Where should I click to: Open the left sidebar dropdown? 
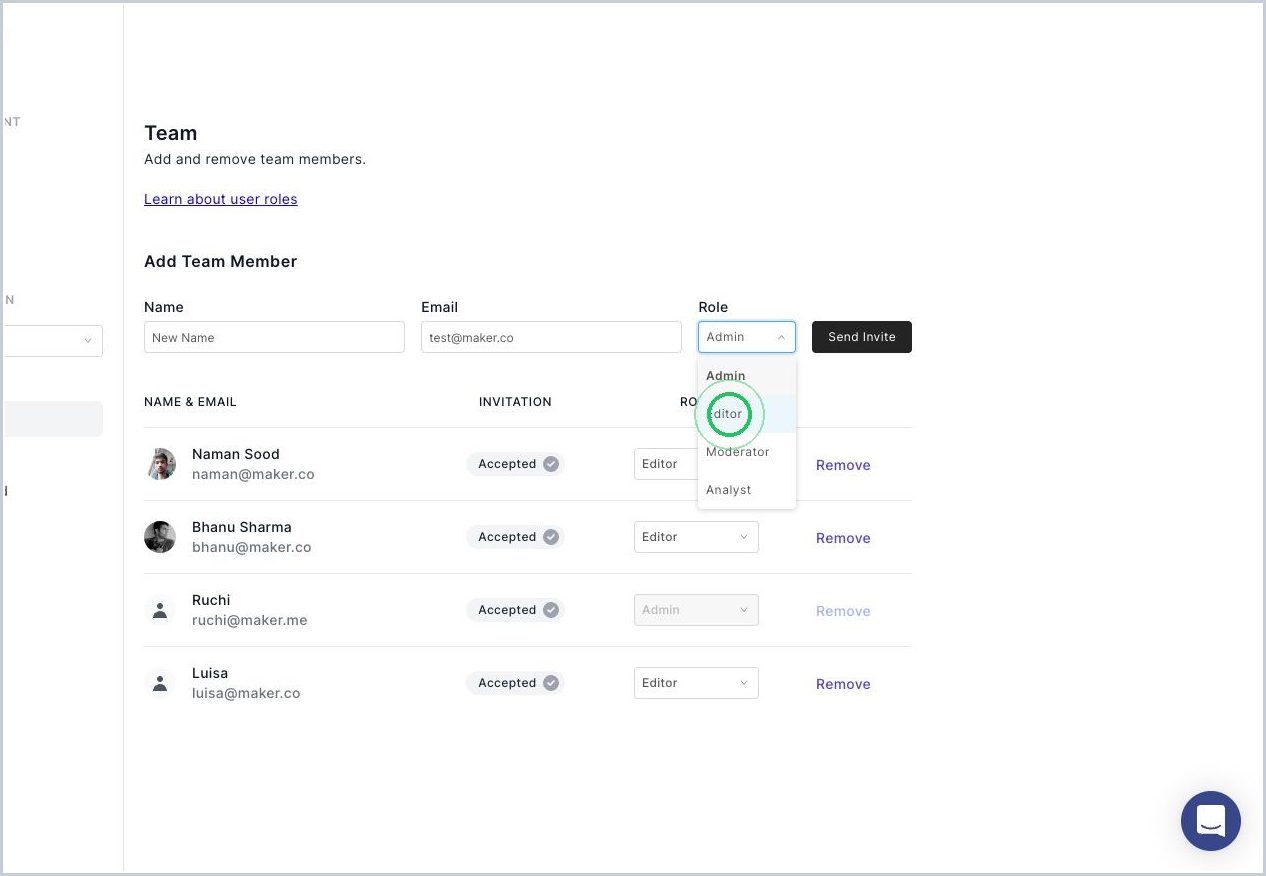tap(52, 341)
